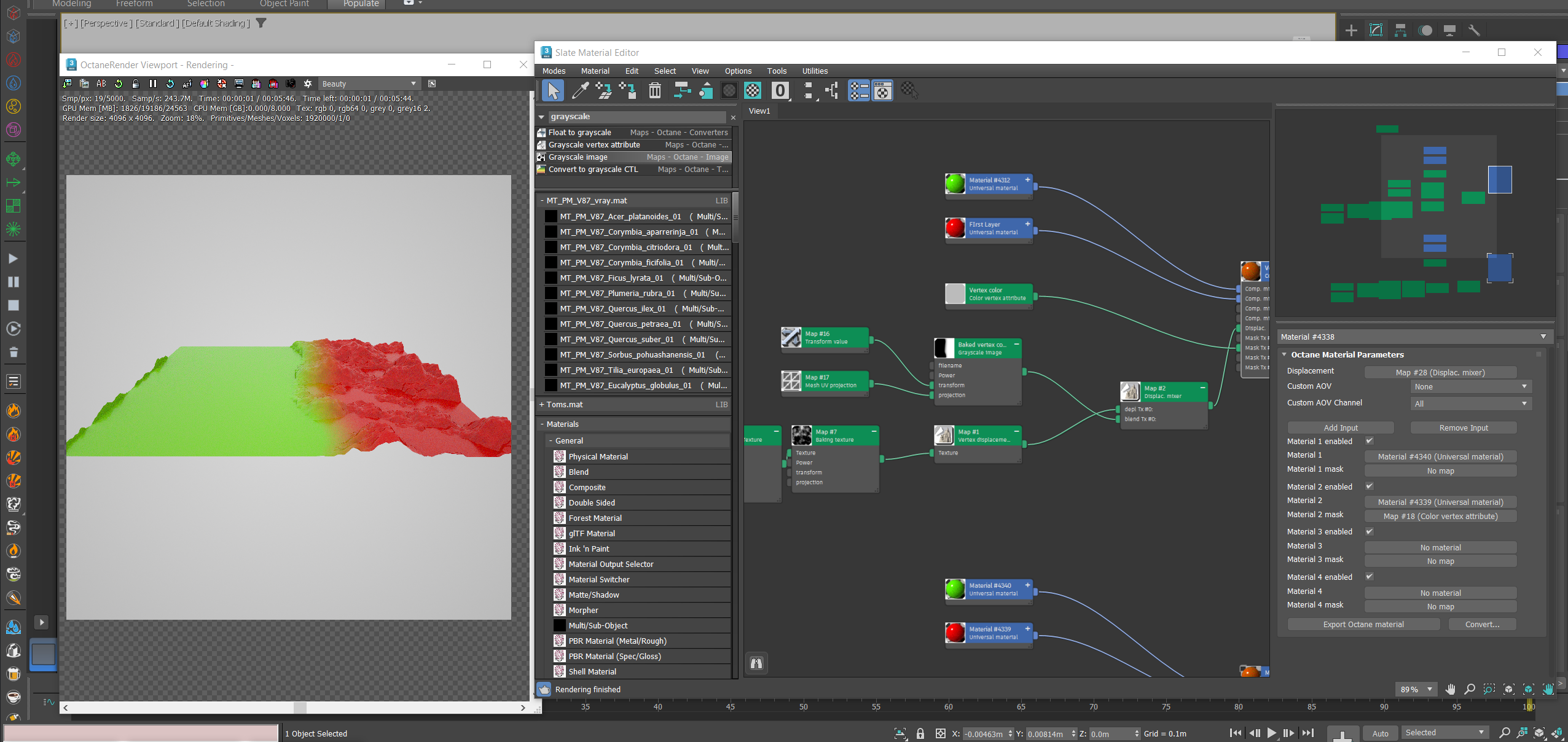Click the lock viewport padlock icon
Image resolution: width=1568 pixels, height=742 pixels.
point(136,84)
